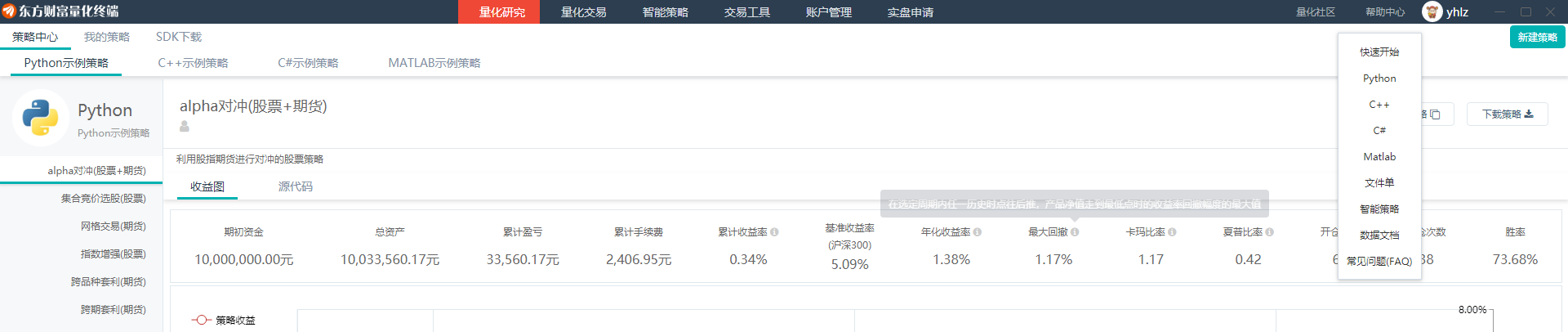Switch to 我的策略 tab
Screen dimensions: 1568x332
(106, 37)
